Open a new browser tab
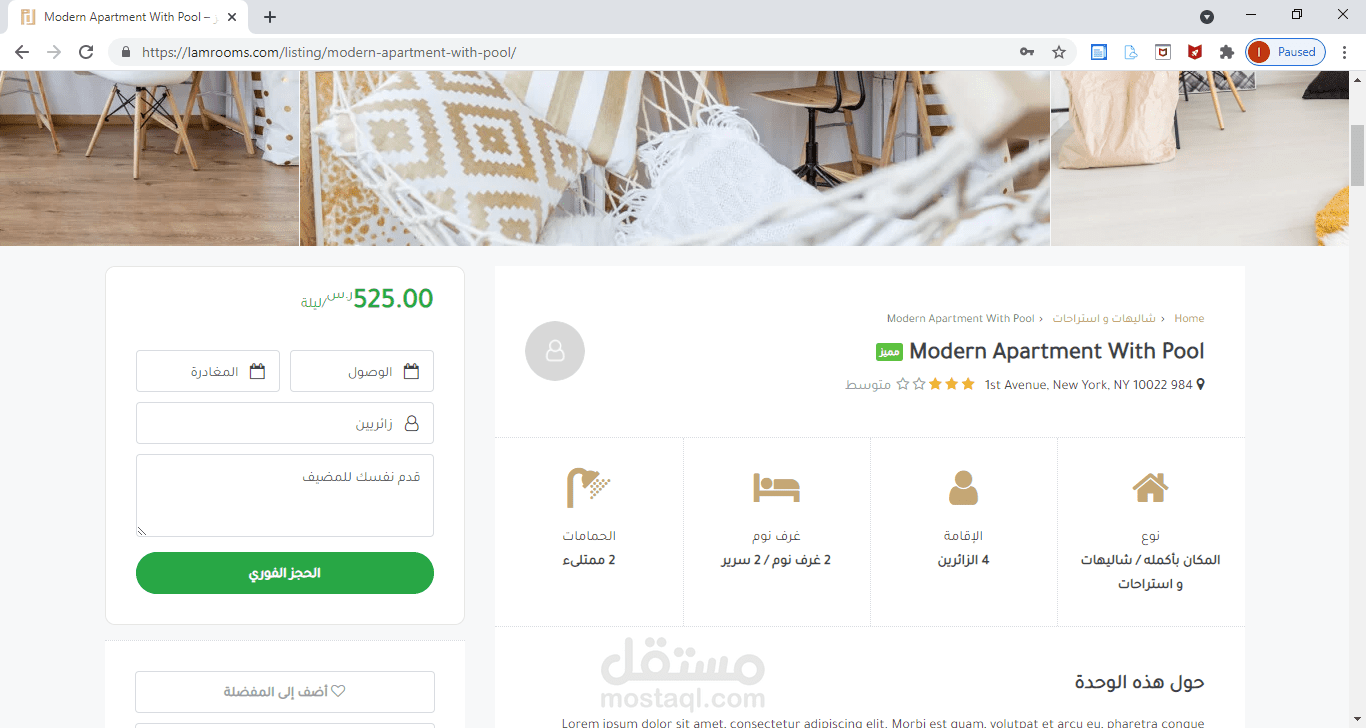This screenshot has width=1366, height=728. click(x=270, y=17)
